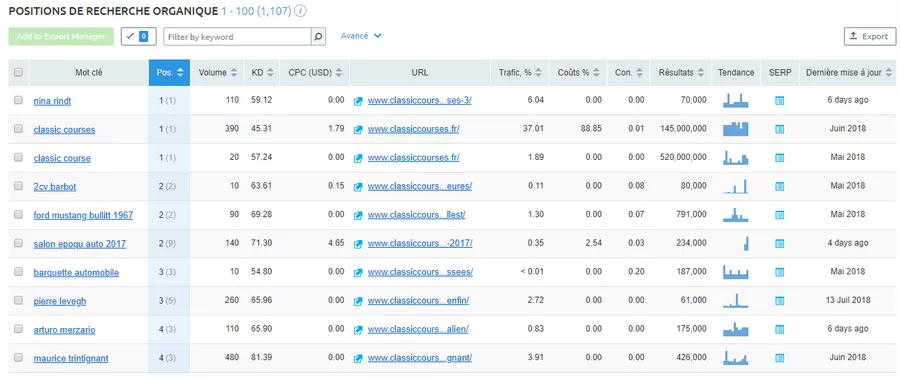
Task: Open the maurice trintignant keyword link
Action: pyautogui.click(x=71, y=359)
